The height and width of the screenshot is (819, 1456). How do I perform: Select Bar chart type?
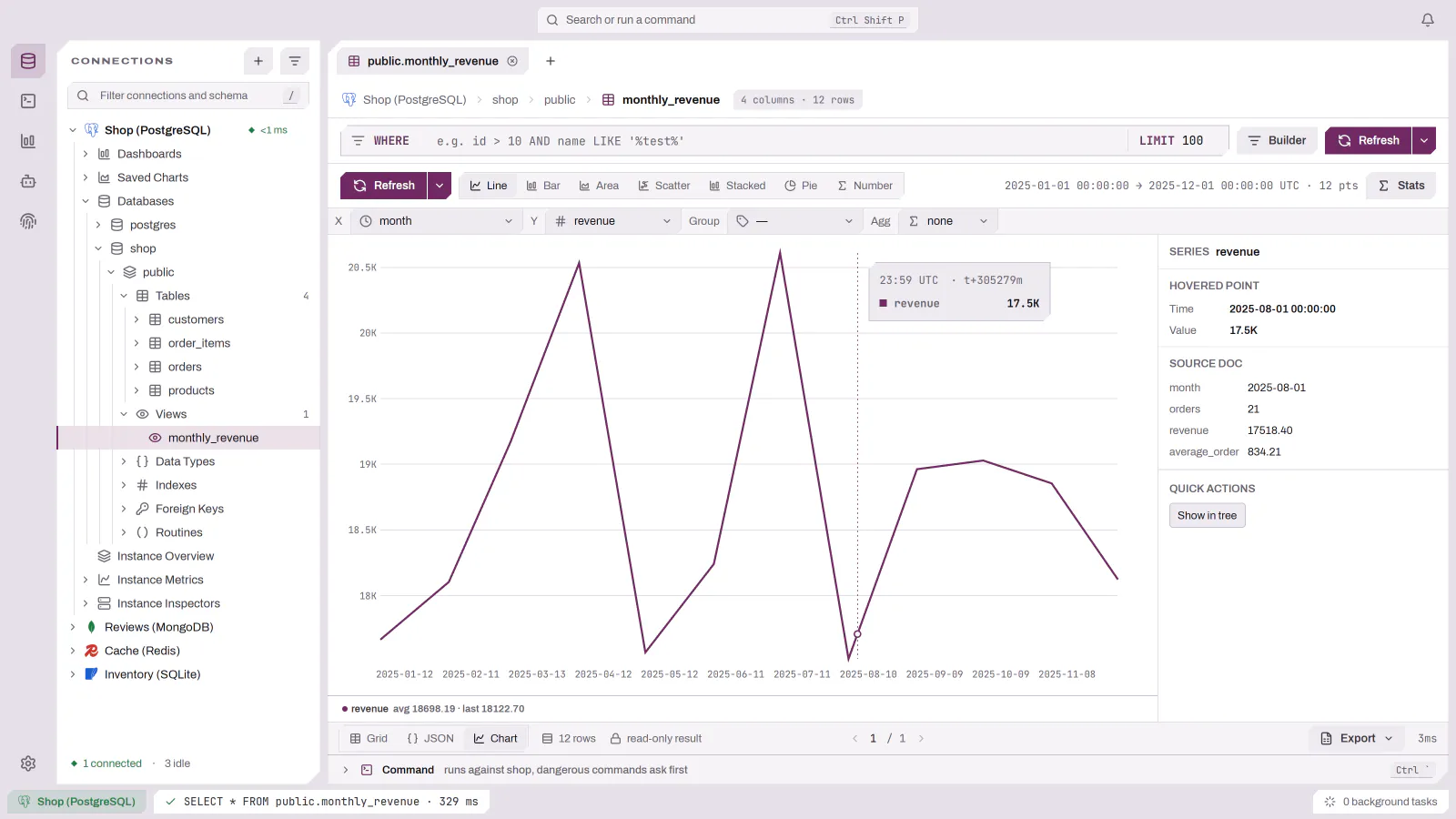point(543,186)
